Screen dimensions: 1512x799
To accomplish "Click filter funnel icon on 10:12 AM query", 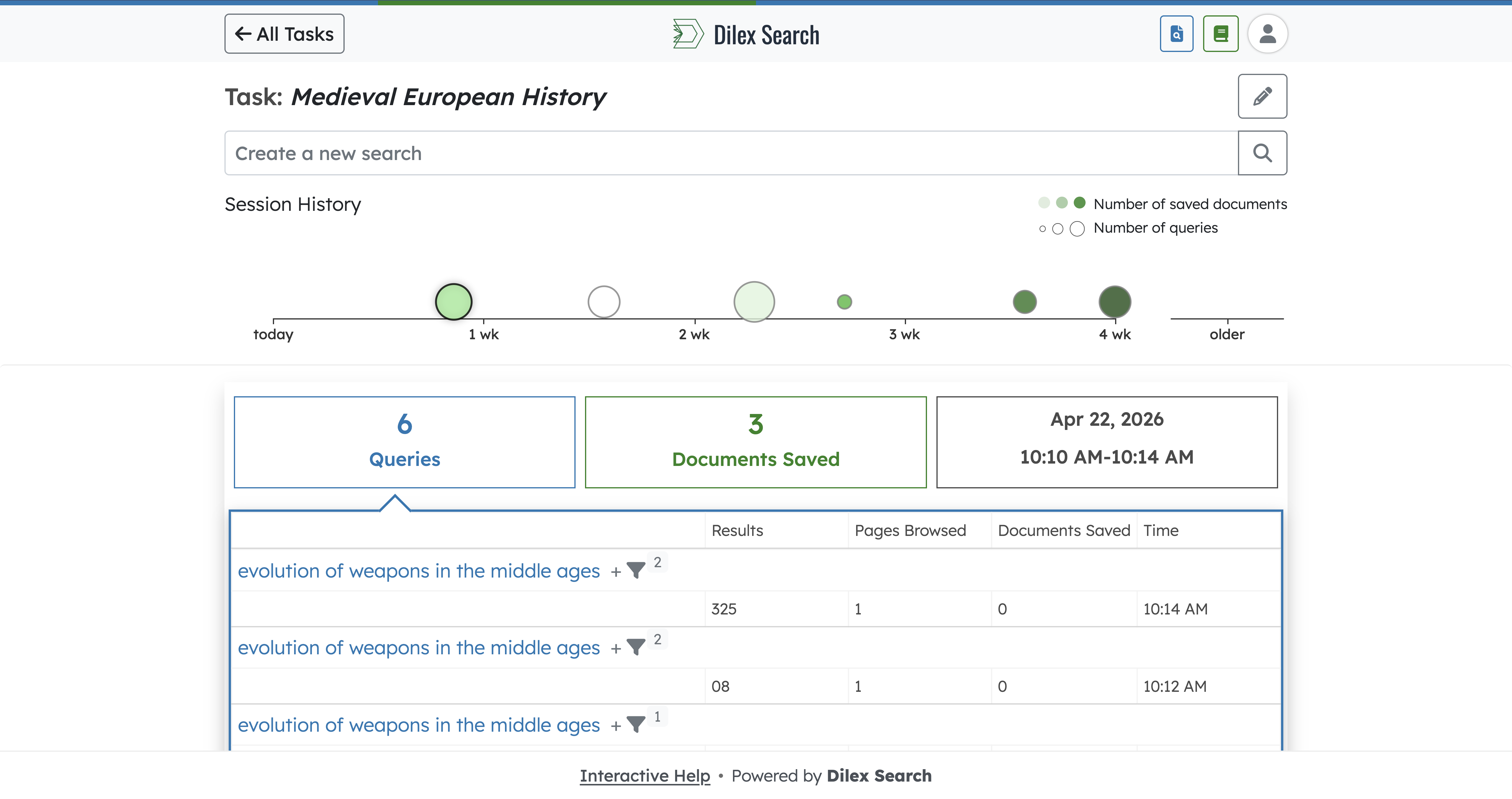I will tap(636, 648).
